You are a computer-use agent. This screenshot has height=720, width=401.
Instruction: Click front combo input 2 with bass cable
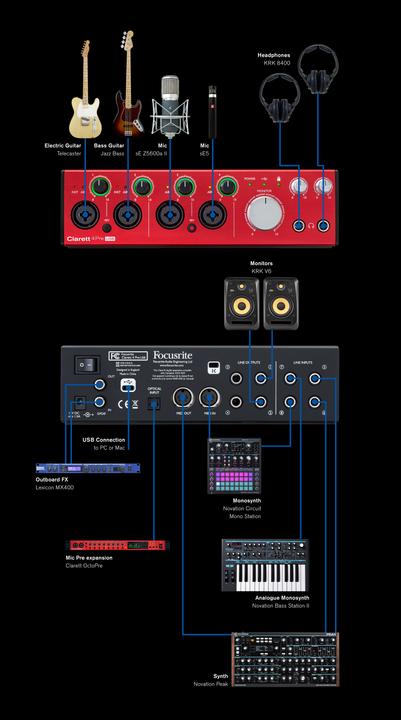(x=127, y=215)
